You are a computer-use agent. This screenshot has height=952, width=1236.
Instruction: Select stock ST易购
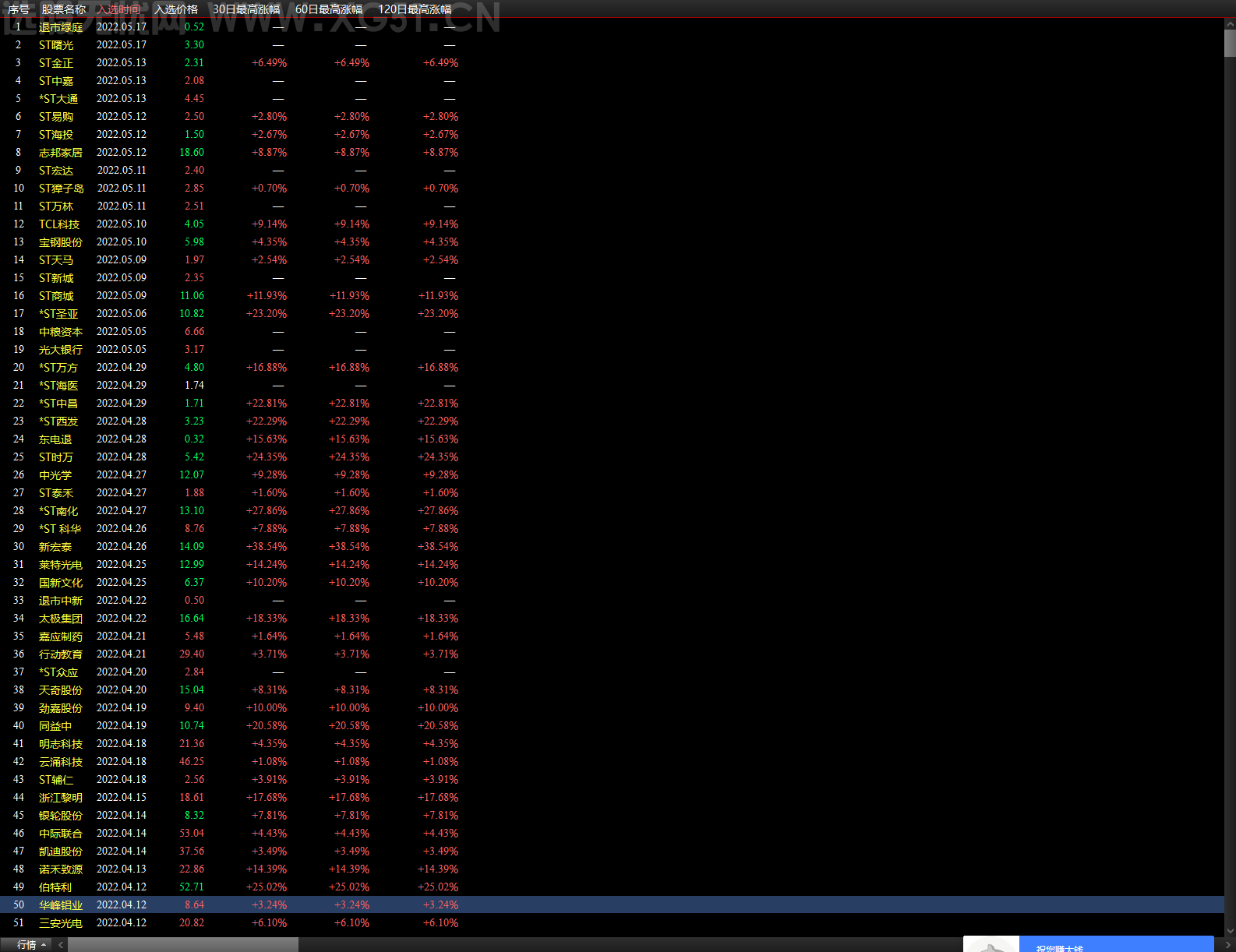pos(56,117)
